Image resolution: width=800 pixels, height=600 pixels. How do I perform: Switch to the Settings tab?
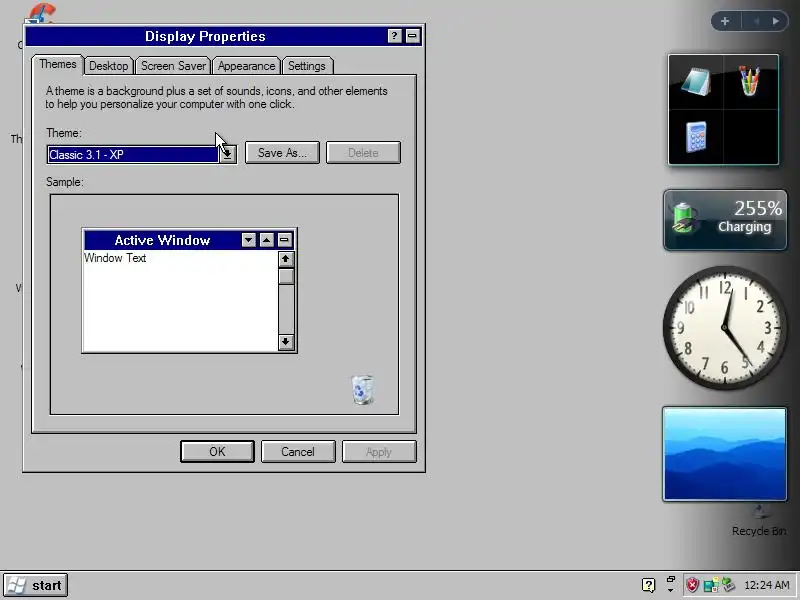[307, 66]
